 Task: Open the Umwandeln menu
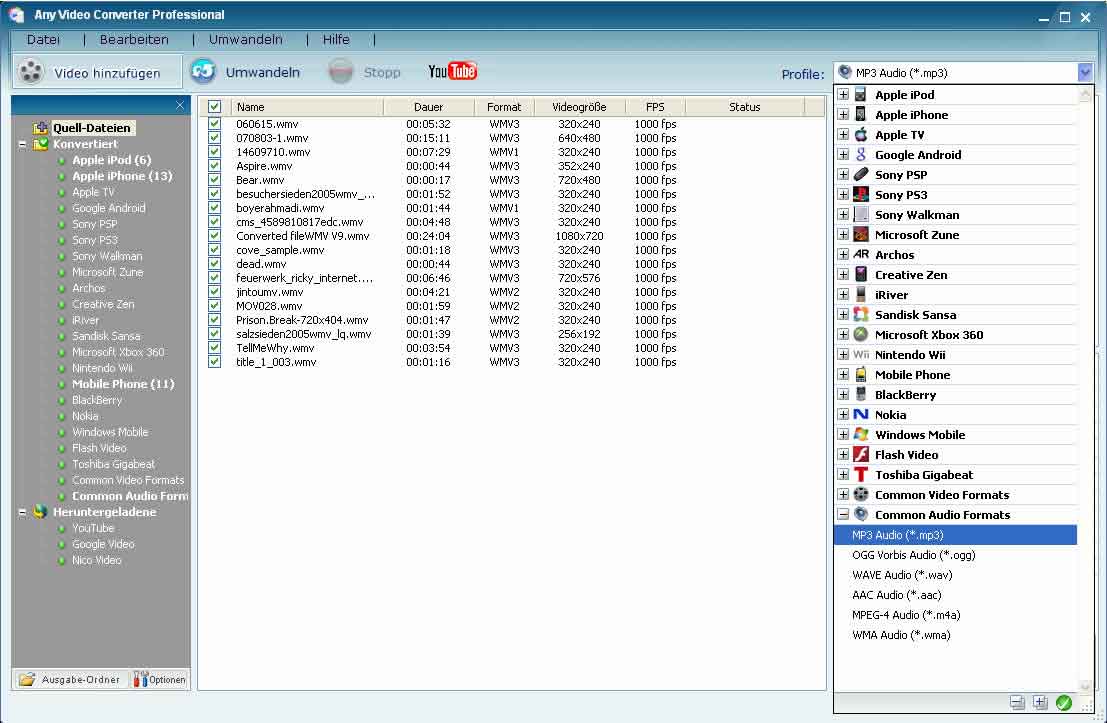[x=246, y=40]
